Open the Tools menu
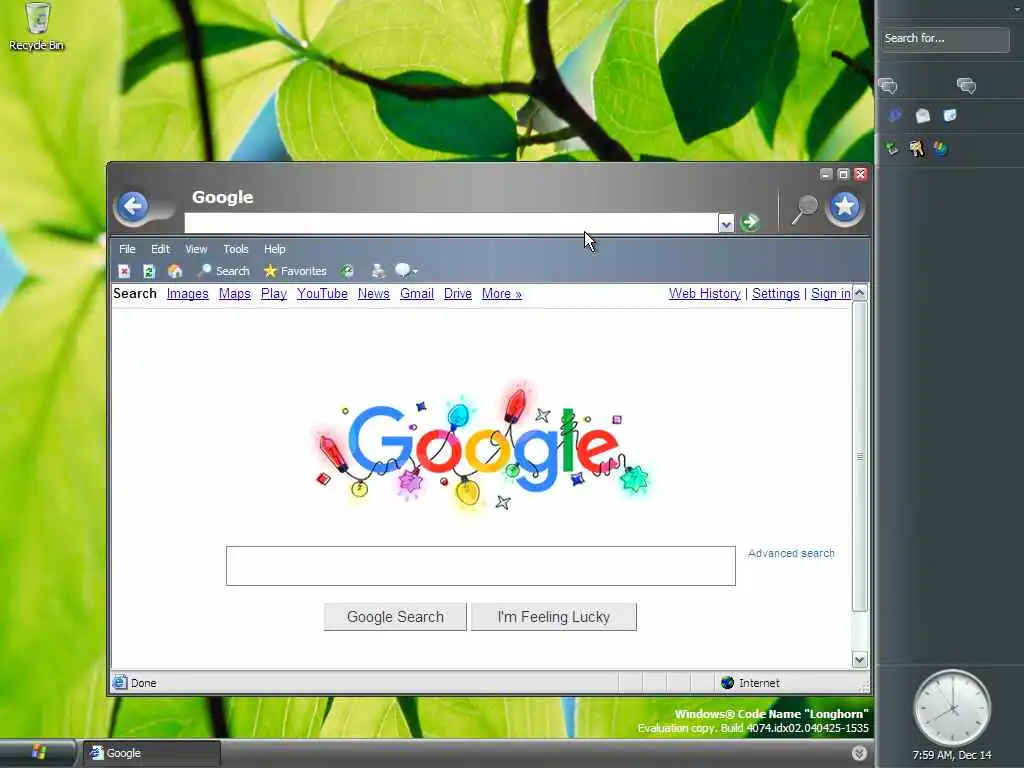 (236, 249)
